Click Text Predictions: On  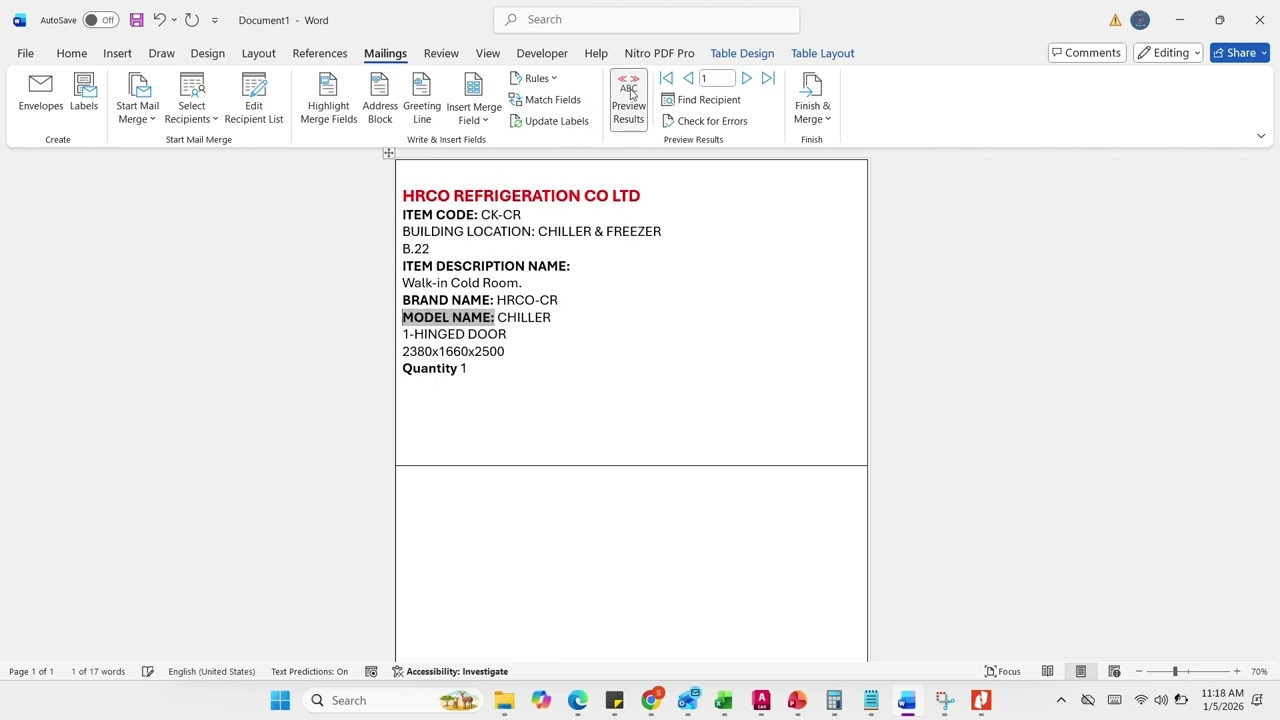click(x=309, y=672)
